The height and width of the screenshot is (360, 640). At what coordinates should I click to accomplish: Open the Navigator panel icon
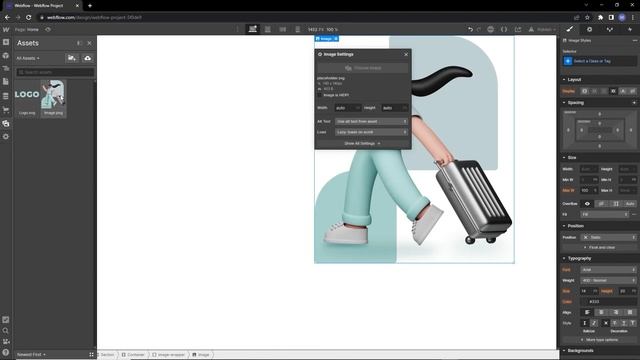coord(6,69)
